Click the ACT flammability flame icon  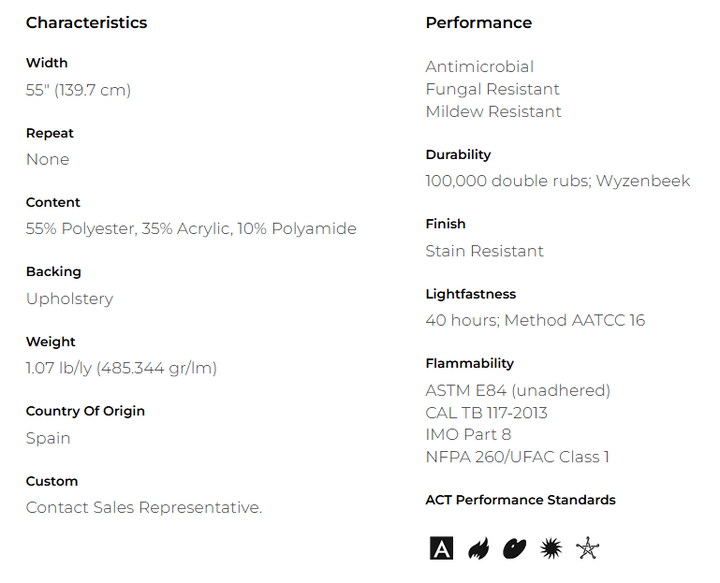coord(478,548)
